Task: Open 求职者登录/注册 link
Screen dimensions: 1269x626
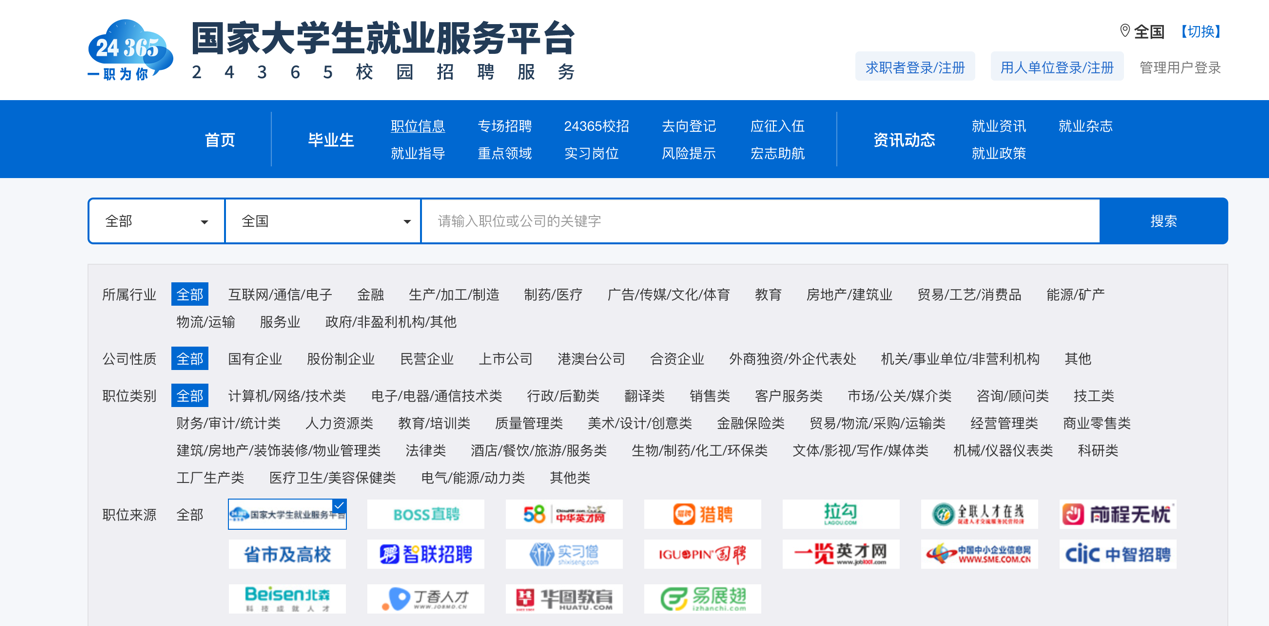Action: [915, 67]
